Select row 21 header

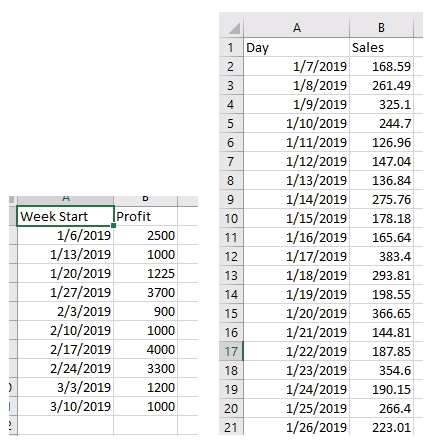coord(231,427)
